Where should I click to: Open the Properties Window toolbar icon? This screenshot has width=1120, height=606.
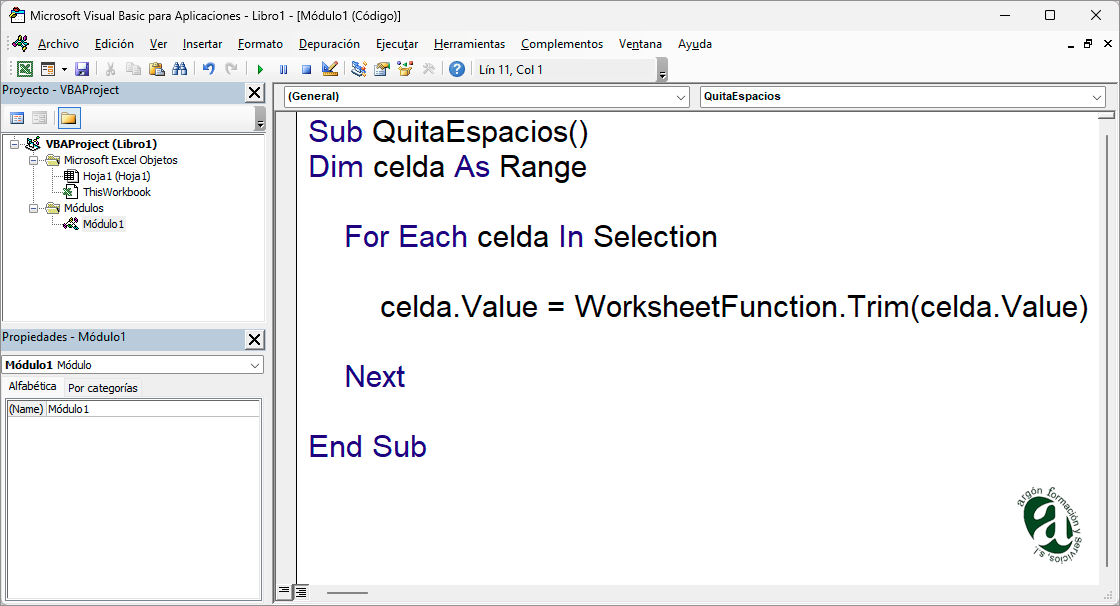coord(381,69)
